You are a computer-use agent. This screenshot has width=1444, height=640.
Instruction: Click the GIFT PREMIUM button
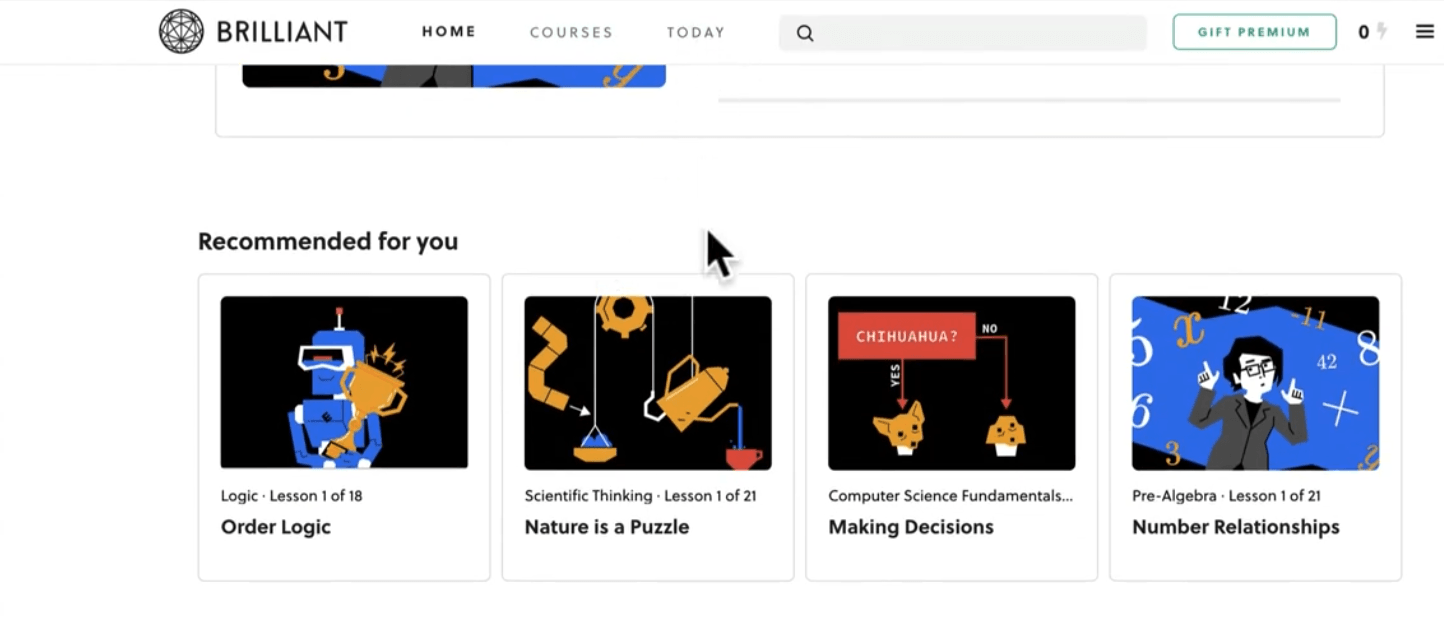coord(1254,31)
